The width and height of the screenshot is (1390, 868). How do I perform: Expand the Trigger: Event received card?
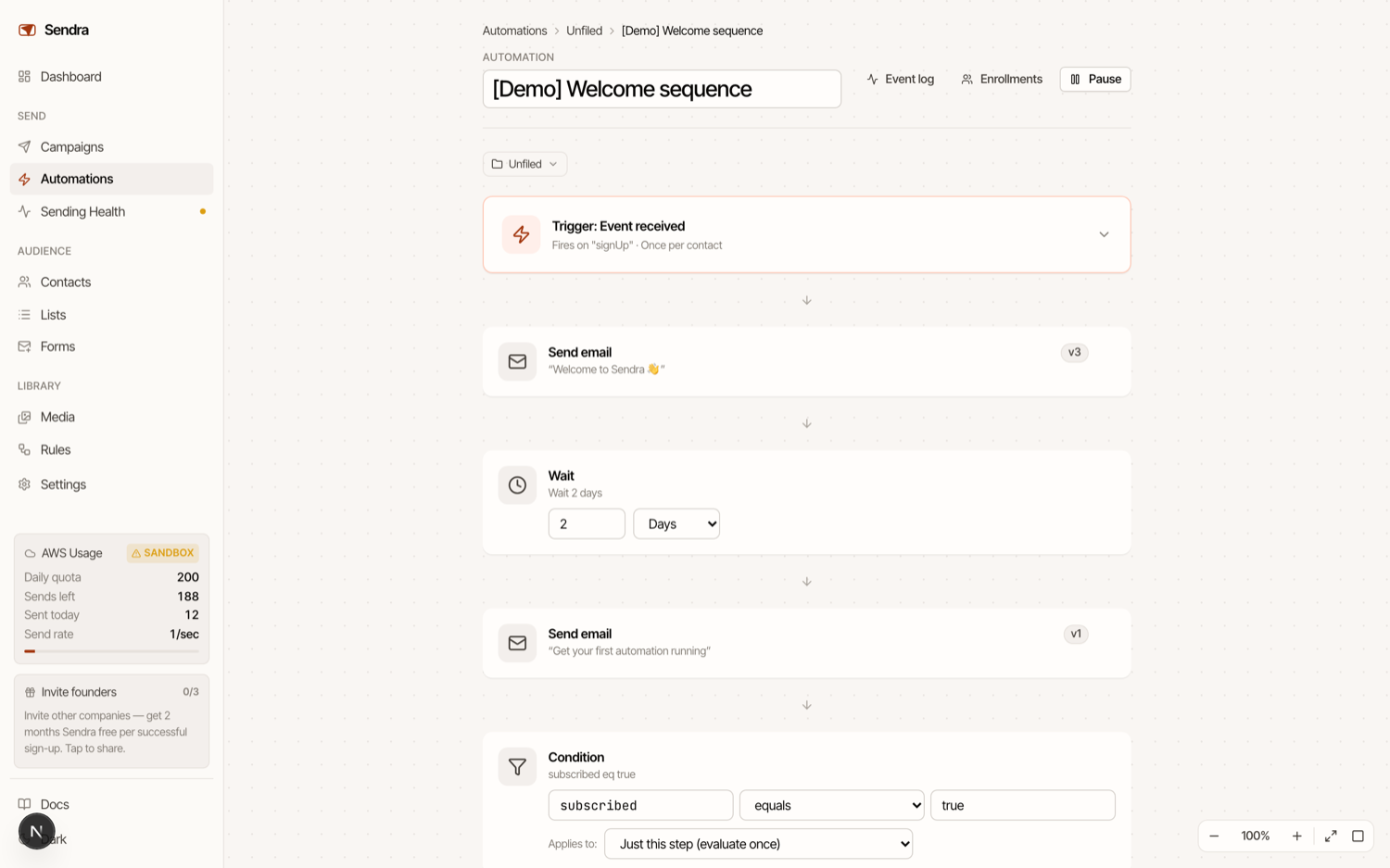click(x=1104, y=234)
